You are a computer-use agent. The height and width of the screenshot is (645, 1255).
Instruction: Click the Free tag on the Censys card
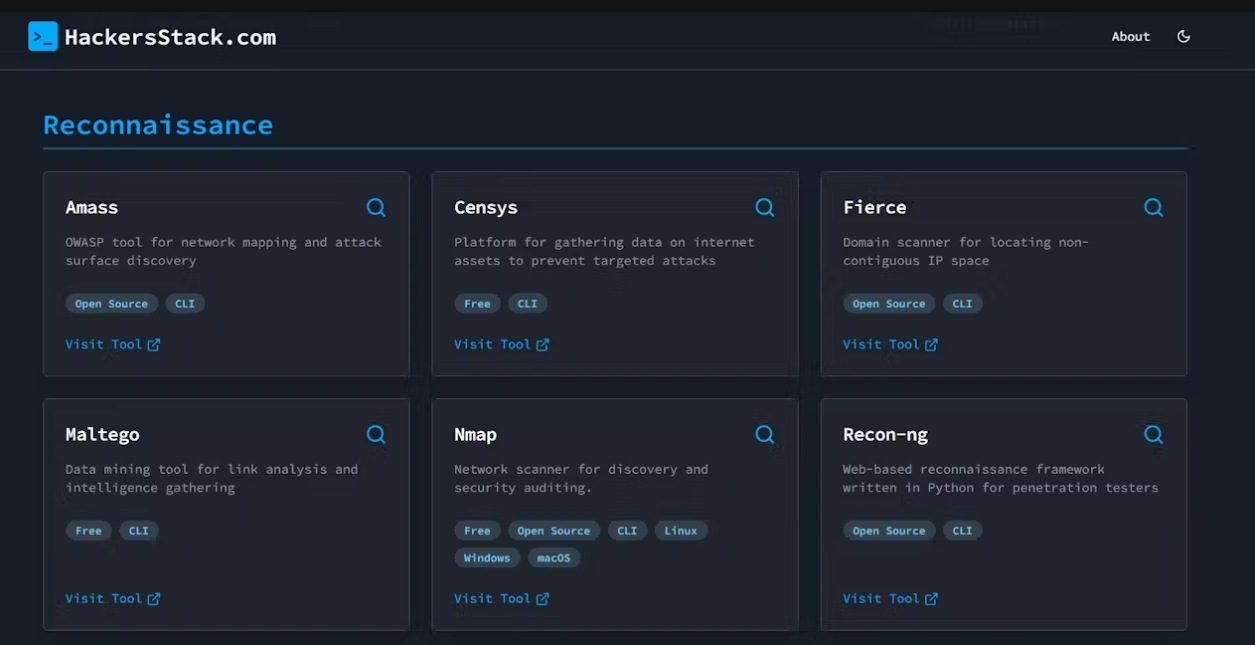point(477,304)
